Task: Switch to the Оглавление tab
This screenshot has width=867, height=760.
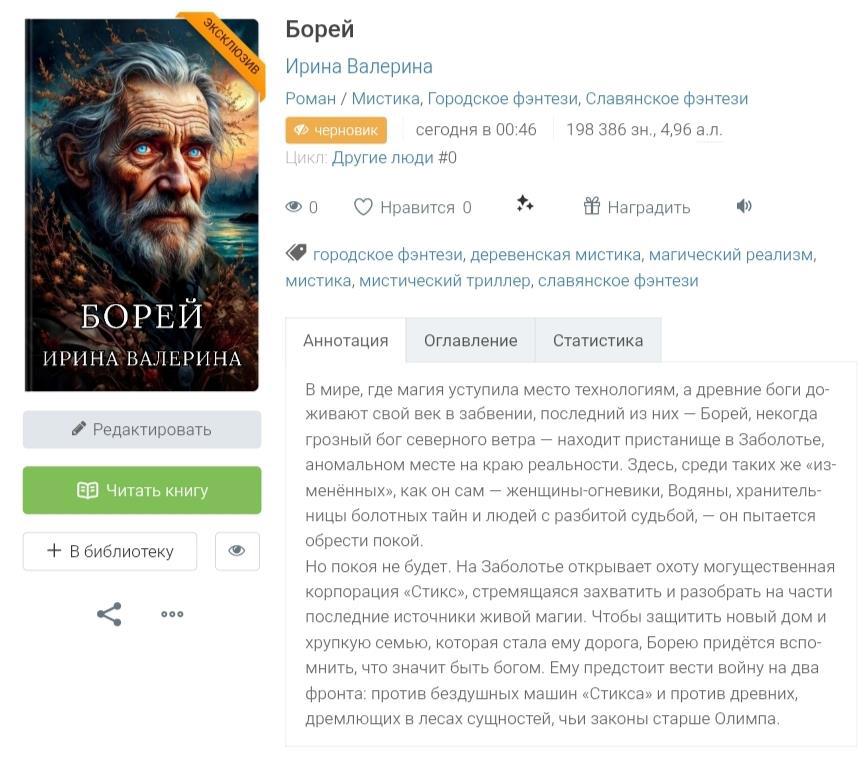Action: [470, 340]
